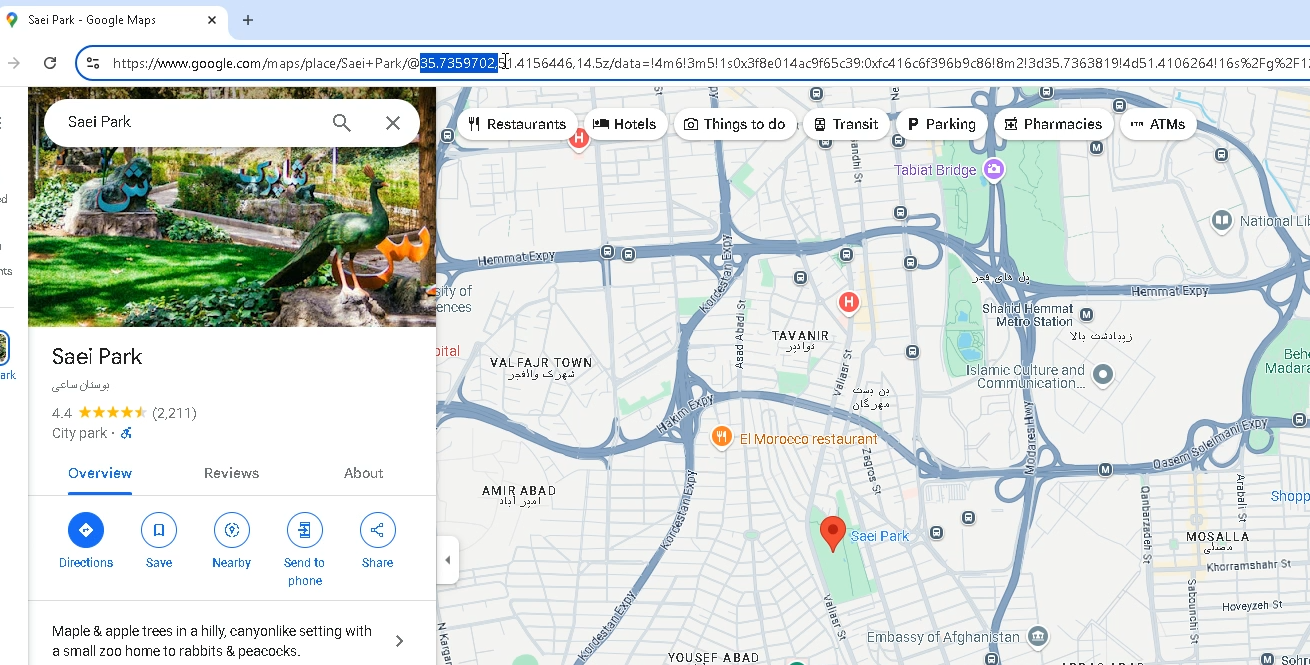Clear the Saei Park search query

pos(393,123)
